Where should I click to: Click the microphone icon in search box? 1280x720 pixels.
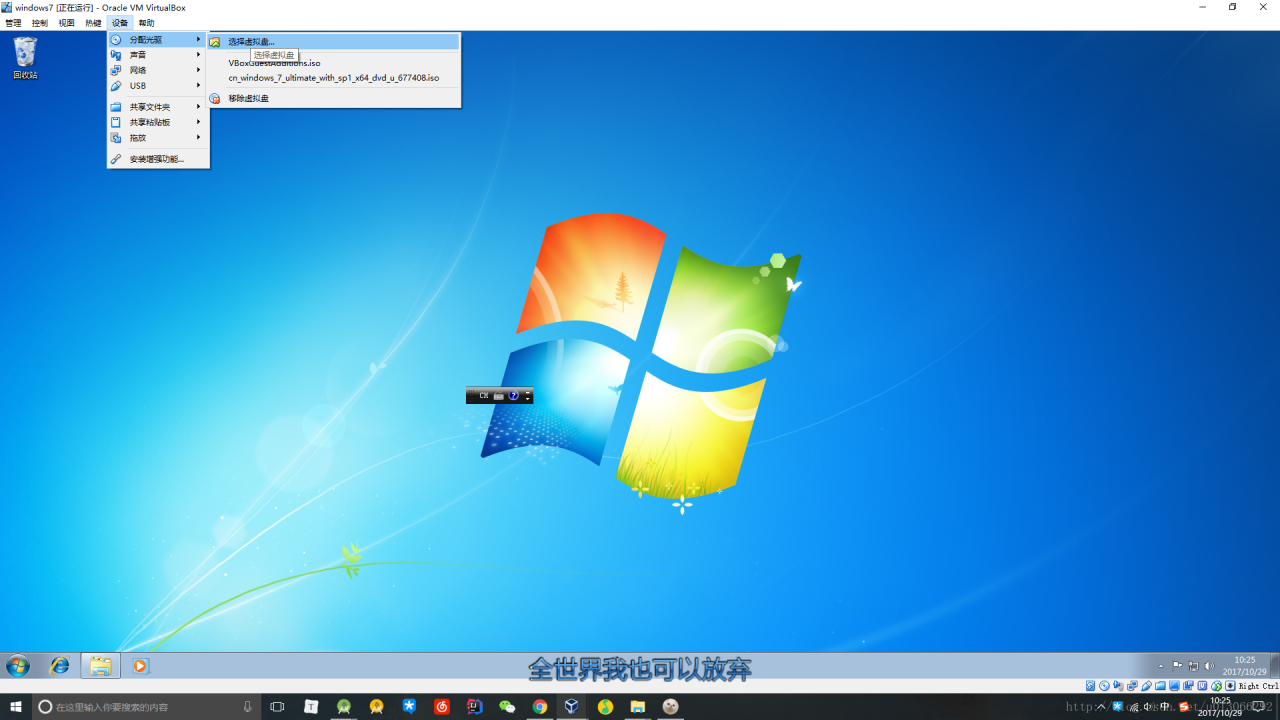pyautogui.click(x=248, y=707)
